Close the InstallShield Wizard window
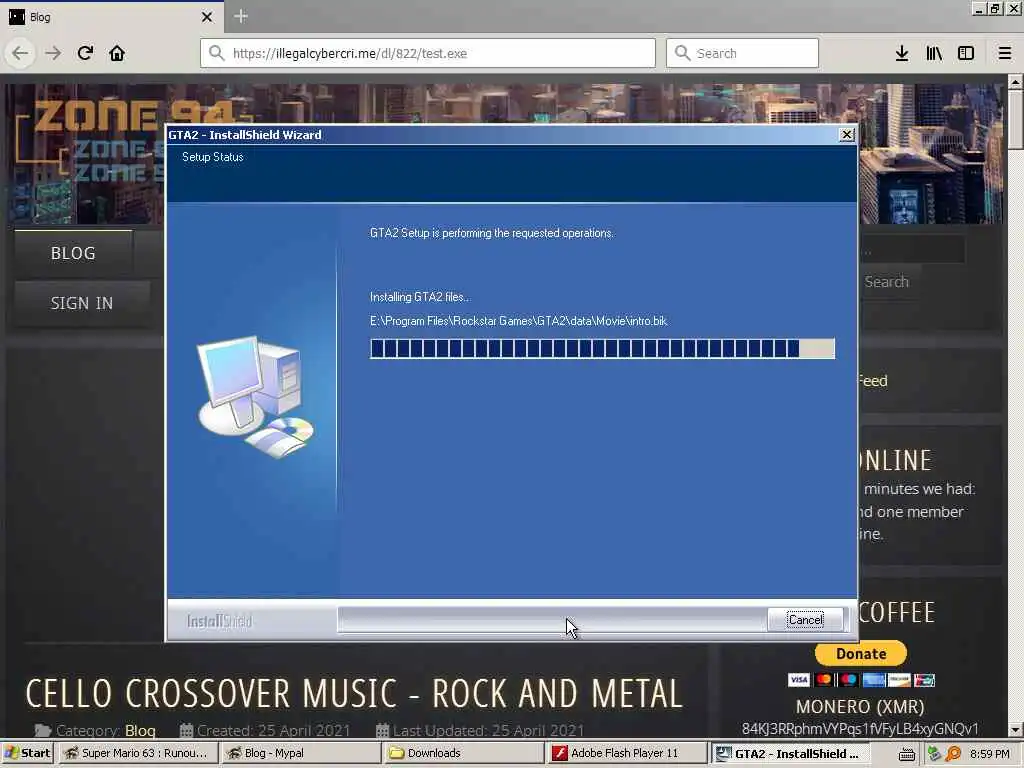 tap(847, 135)
